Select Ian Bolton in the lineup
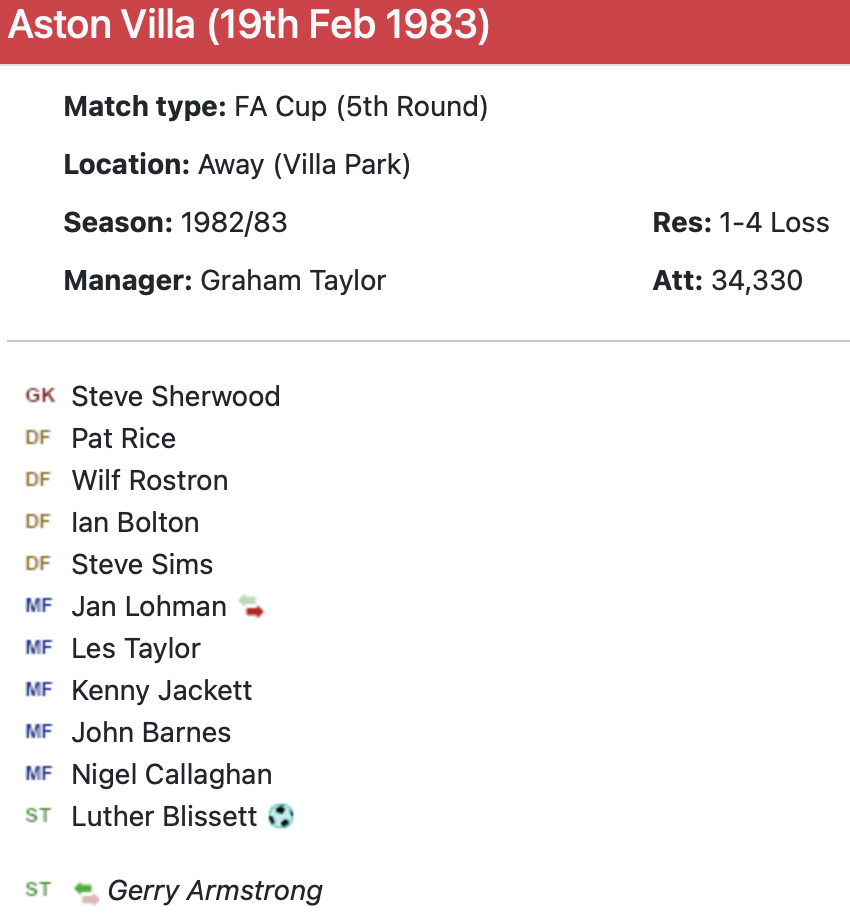This screenshot has height=924, width=850. pyautogui.click(x=135, y=523)
